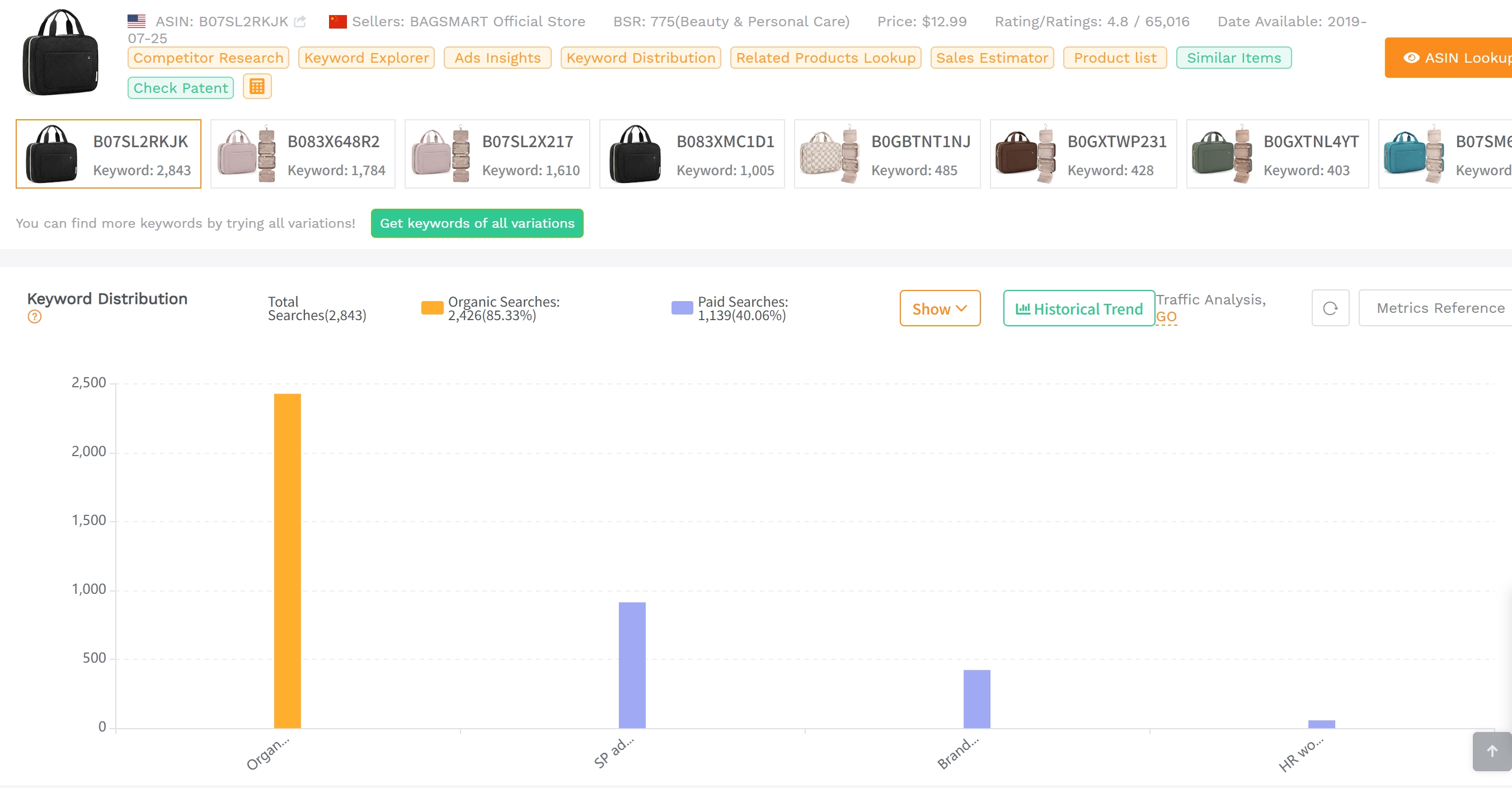Open Keyword Explorer

[367, 58]
